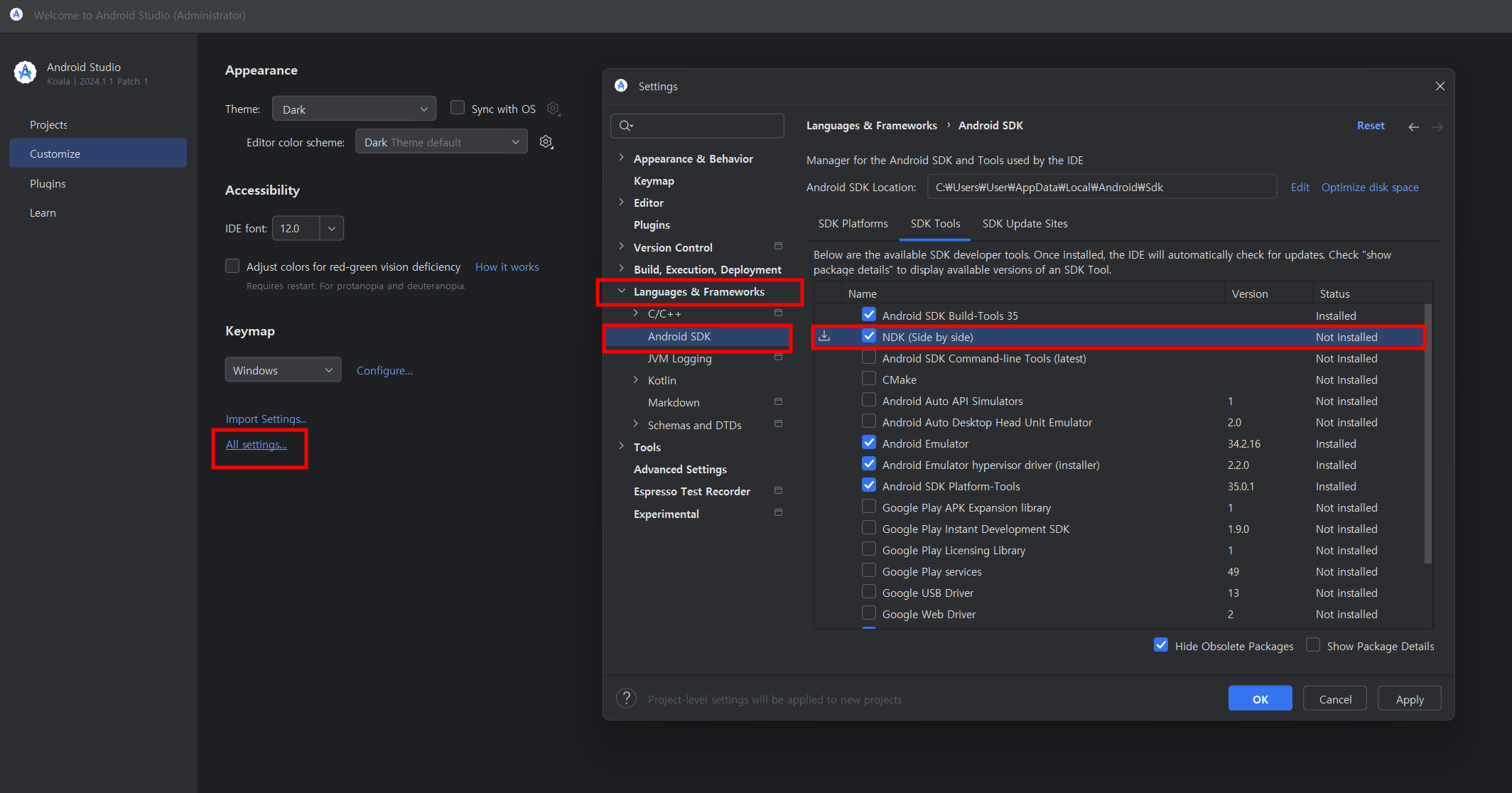Viewport: 1512px width, 793px height.
Task: Open editor color scheme gear options
Action: click(546, 142)
